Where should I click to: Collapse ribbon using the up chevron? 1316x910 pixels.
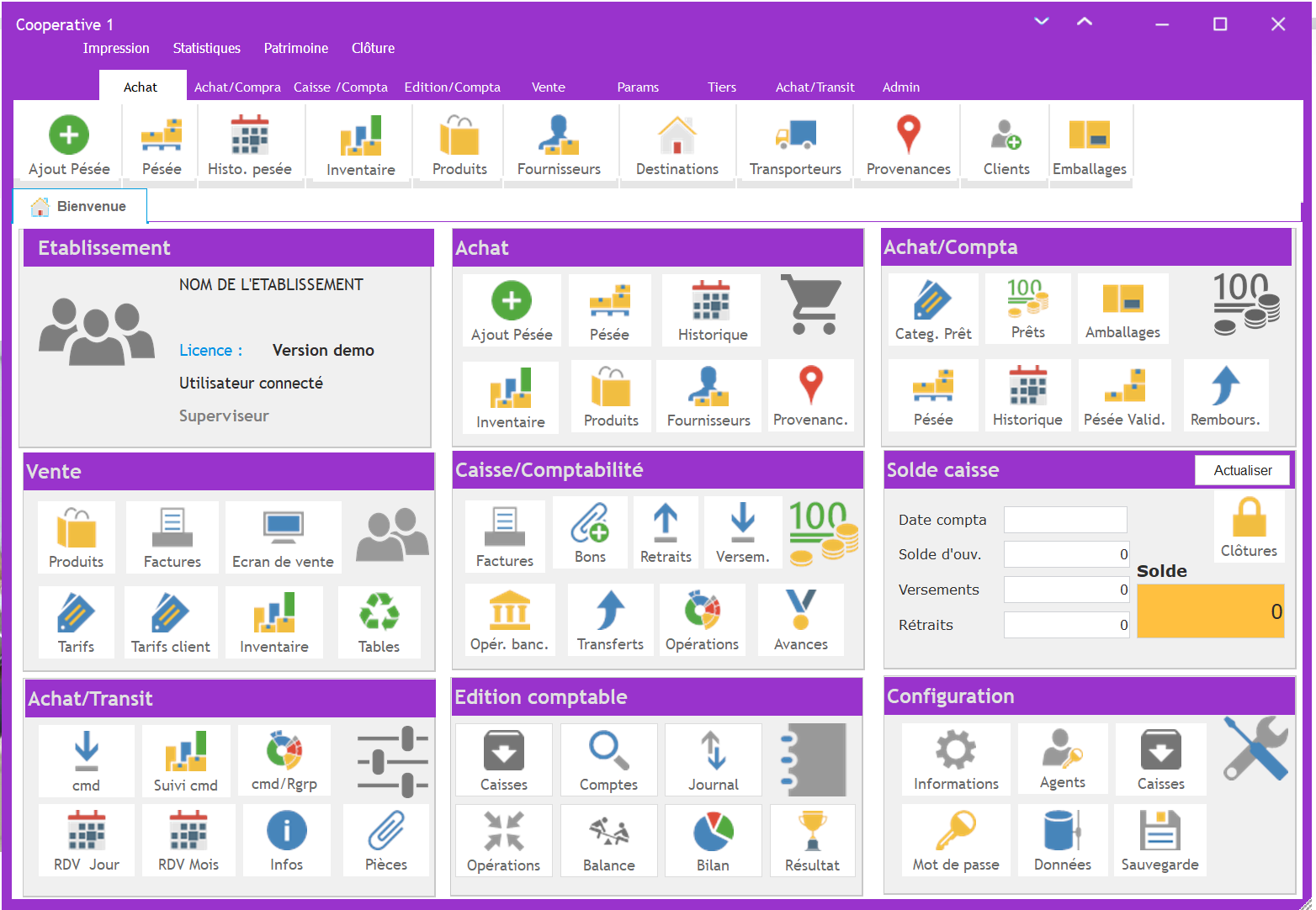1085,22
